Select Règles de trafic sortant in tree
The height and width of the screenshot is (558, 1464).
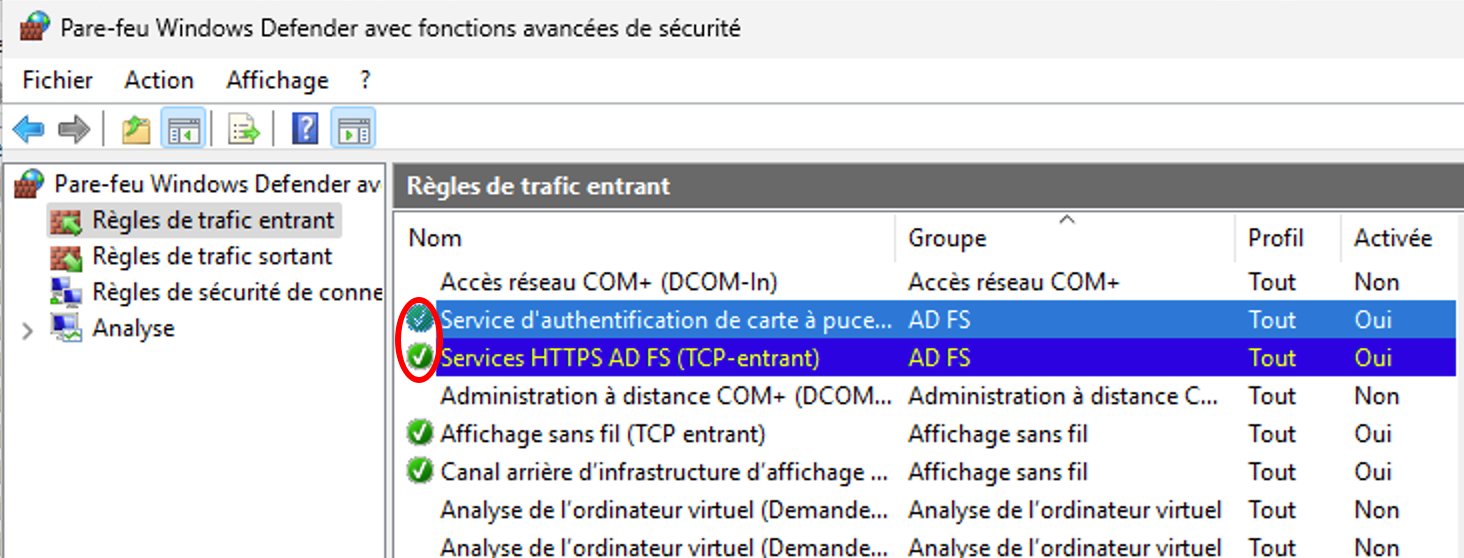(x=212, y=257)
